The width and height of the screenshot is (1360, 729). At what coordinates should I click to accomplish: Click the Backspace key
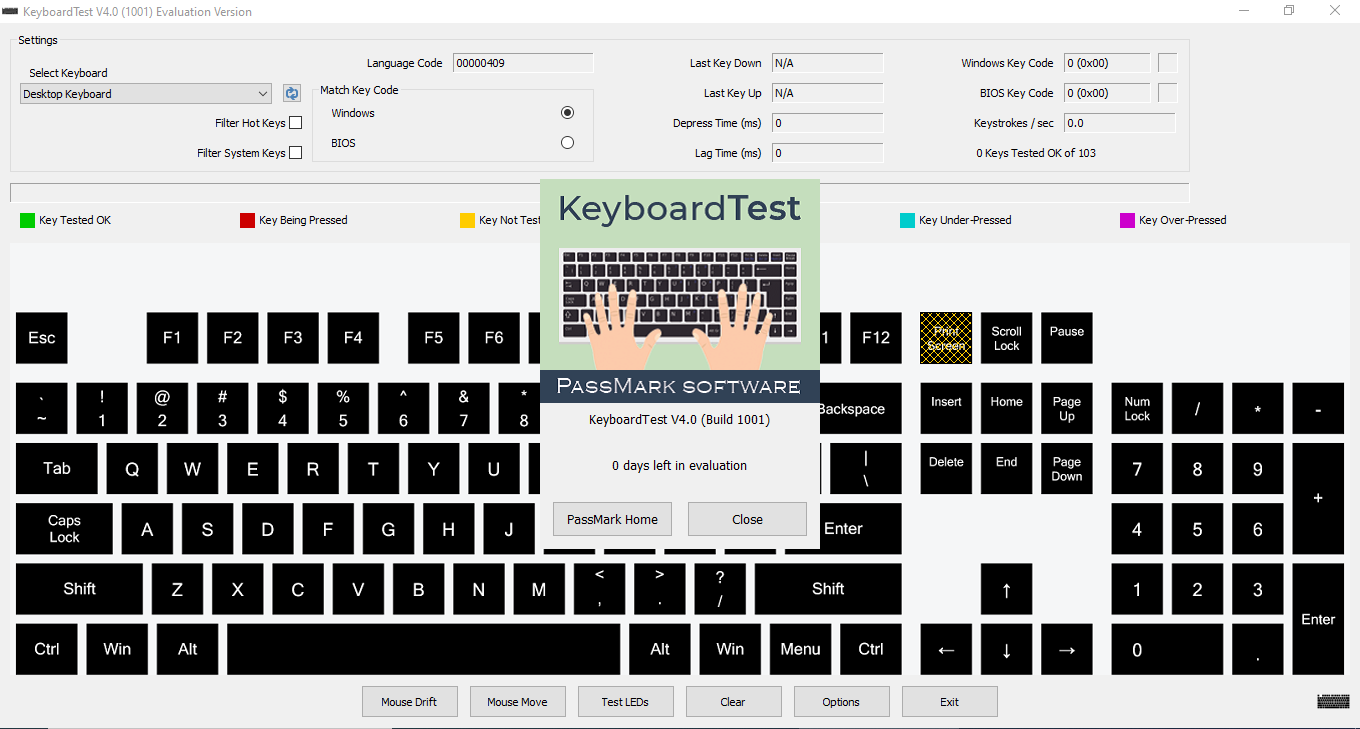(x=860, y=408)
